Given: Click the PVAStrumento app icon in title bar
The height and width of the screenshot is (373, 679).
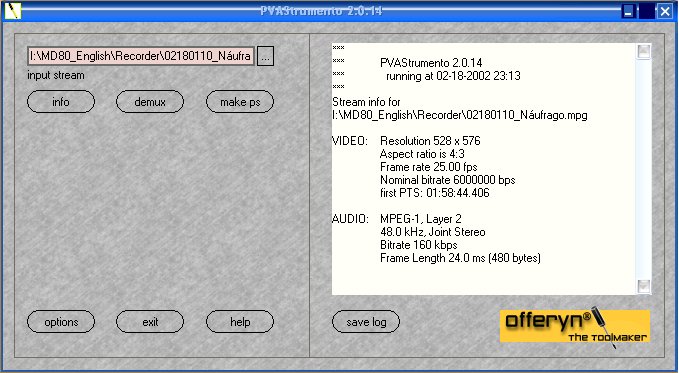Looking at the screenshot, I should coord(13,10).
